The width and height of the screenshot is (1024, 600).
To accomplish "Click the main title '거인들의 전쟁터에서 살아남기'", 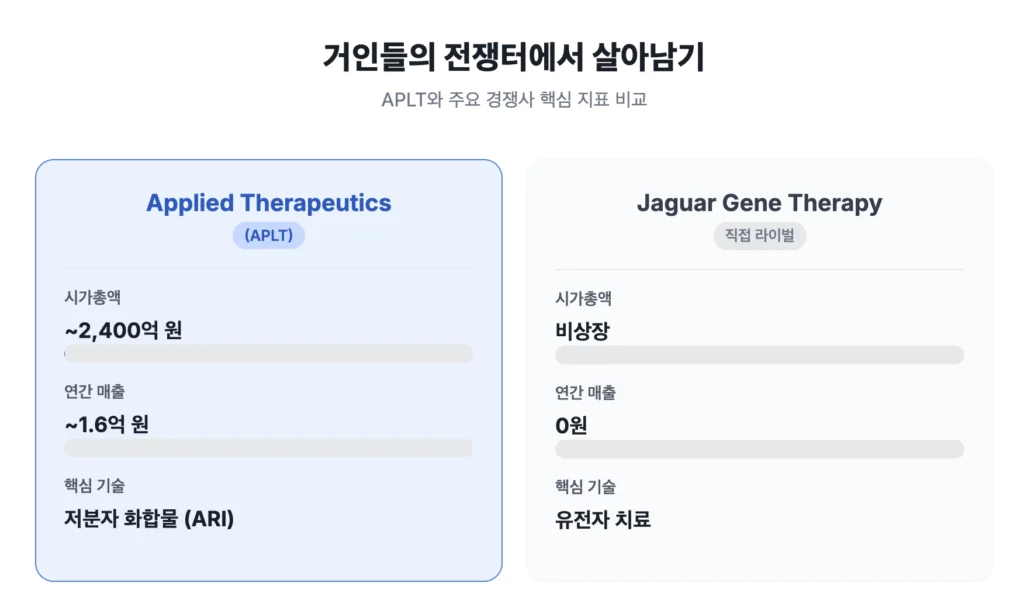I will point(512,58).
